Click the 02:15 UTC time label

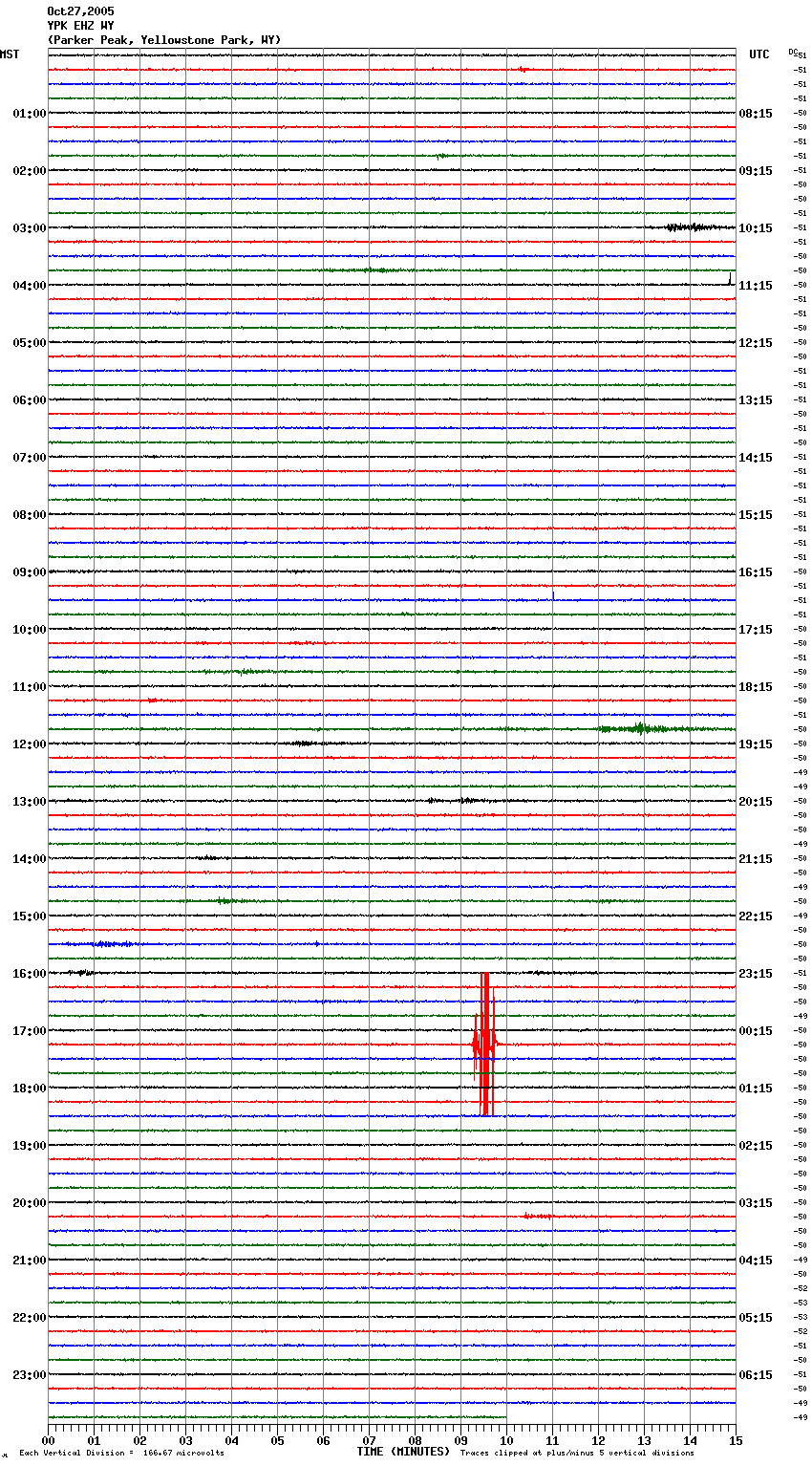tap(756, 1146)
